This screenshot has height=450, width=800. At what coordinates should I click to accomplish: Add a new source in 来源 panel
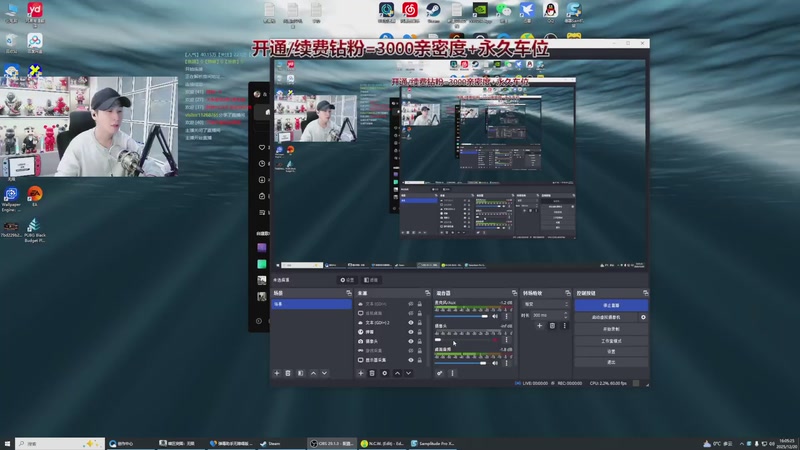point(361,373)
